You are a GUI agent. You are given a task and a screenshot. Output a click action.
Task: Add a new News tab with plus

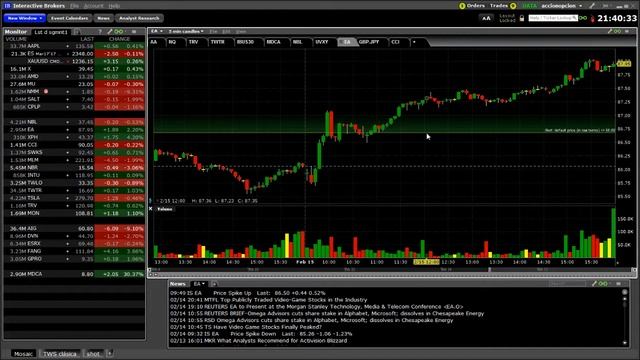214,284
